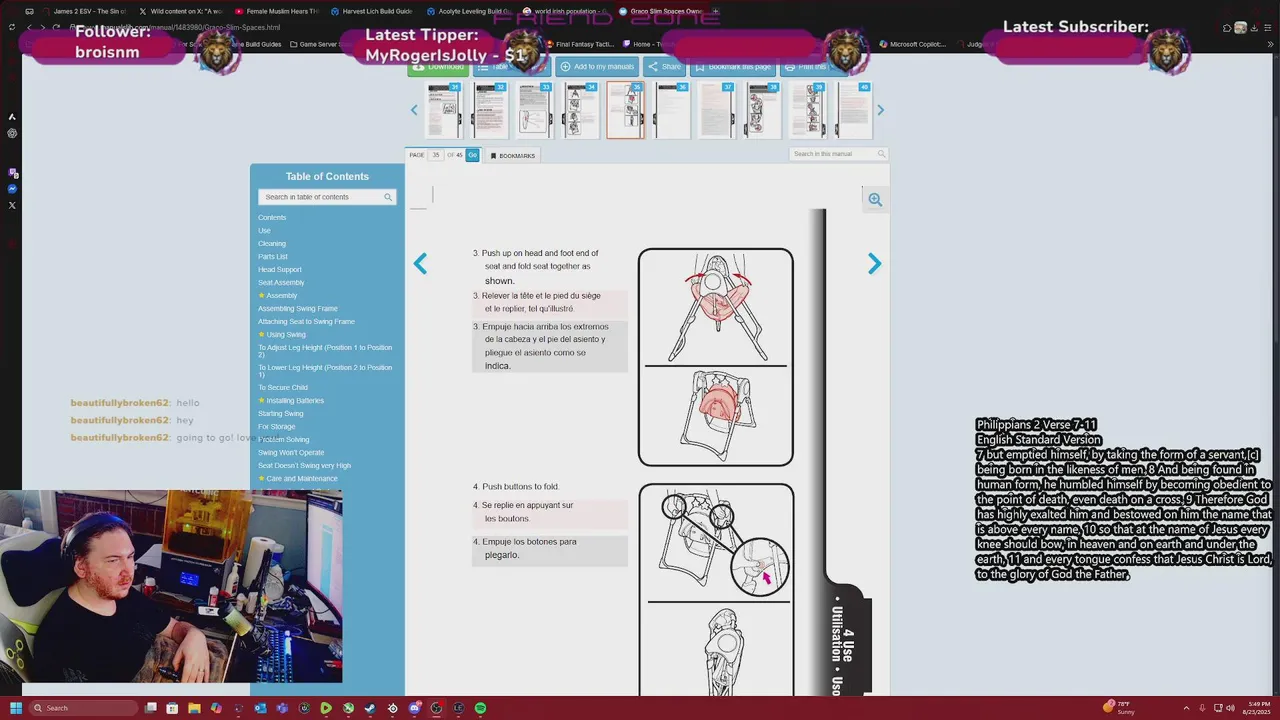This screenshot has height=720, width=1280.
Task: Click the manual search magnifier icon
Action: click(x=881, y=154)
